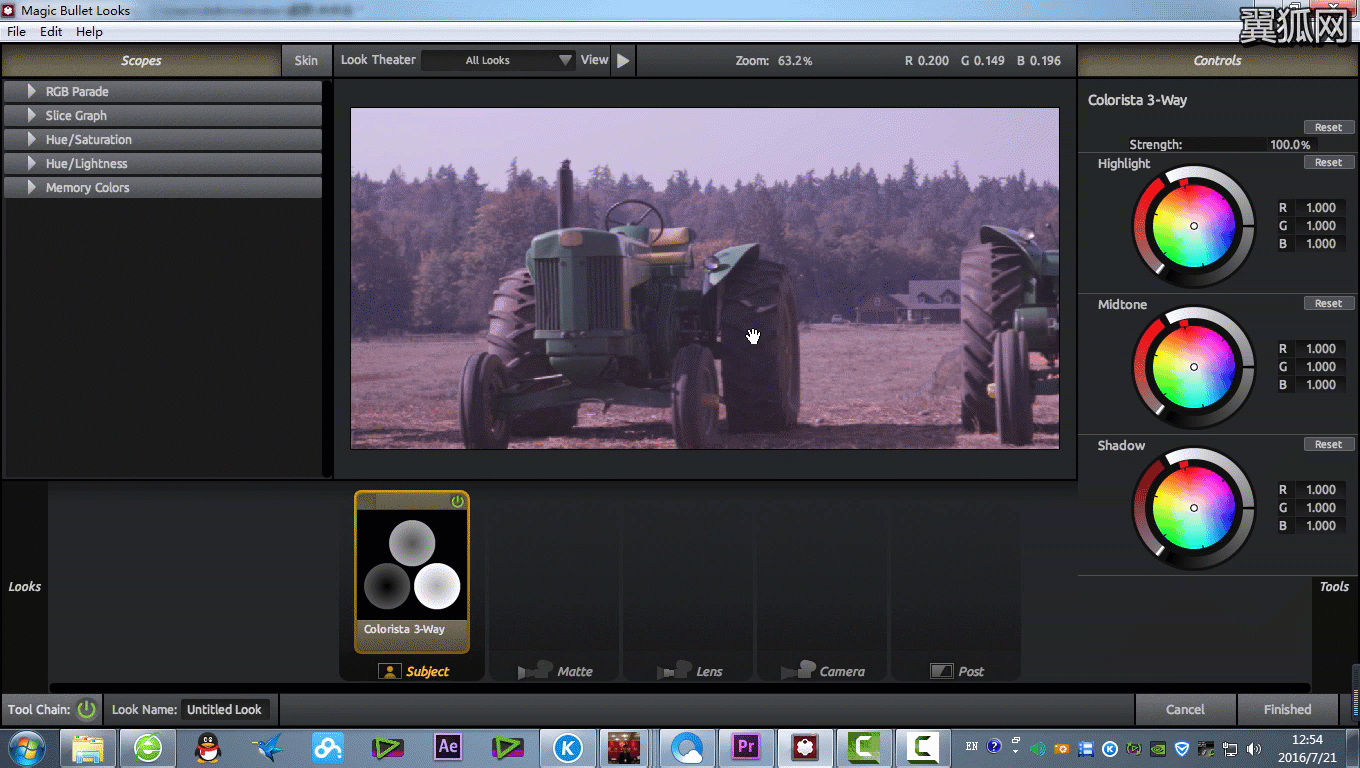Click the Midtone B value field
1360x768 pixels.
click(x=1319, y=385)
